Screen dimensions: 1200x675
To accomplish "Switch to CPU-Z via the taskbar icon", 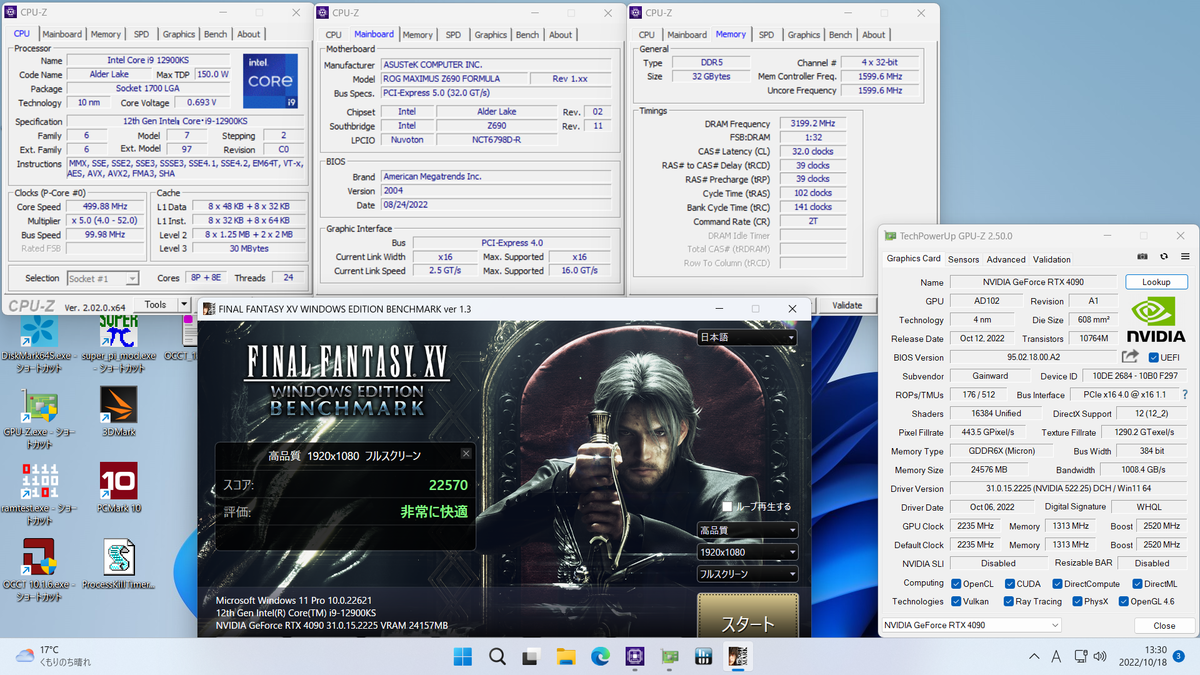I will (634, 657).
